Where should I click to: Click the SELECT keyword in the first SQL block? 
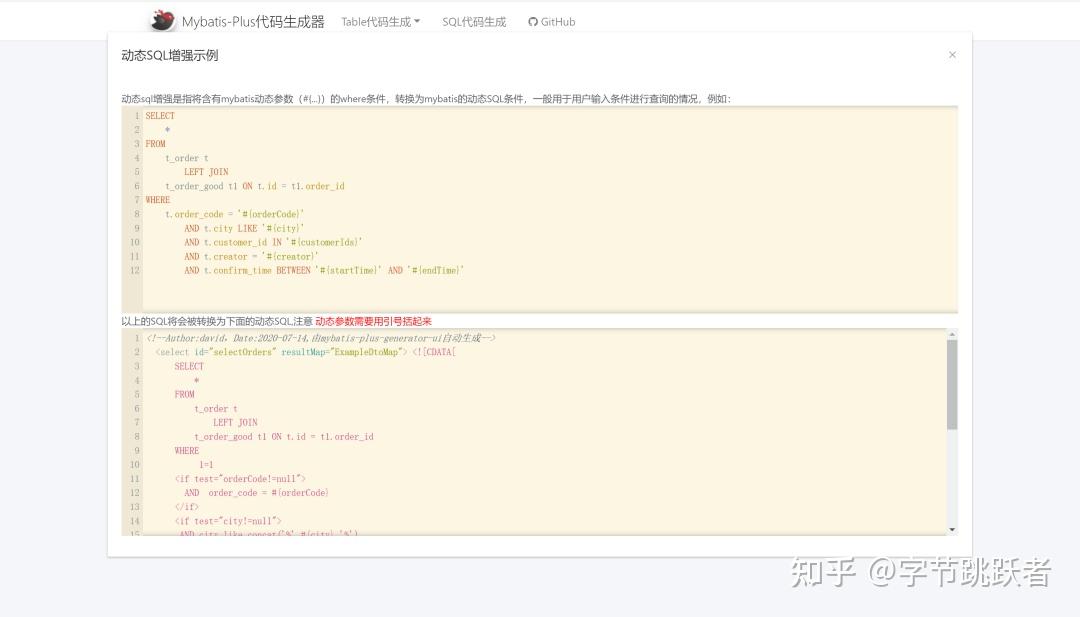coord(160,115)
